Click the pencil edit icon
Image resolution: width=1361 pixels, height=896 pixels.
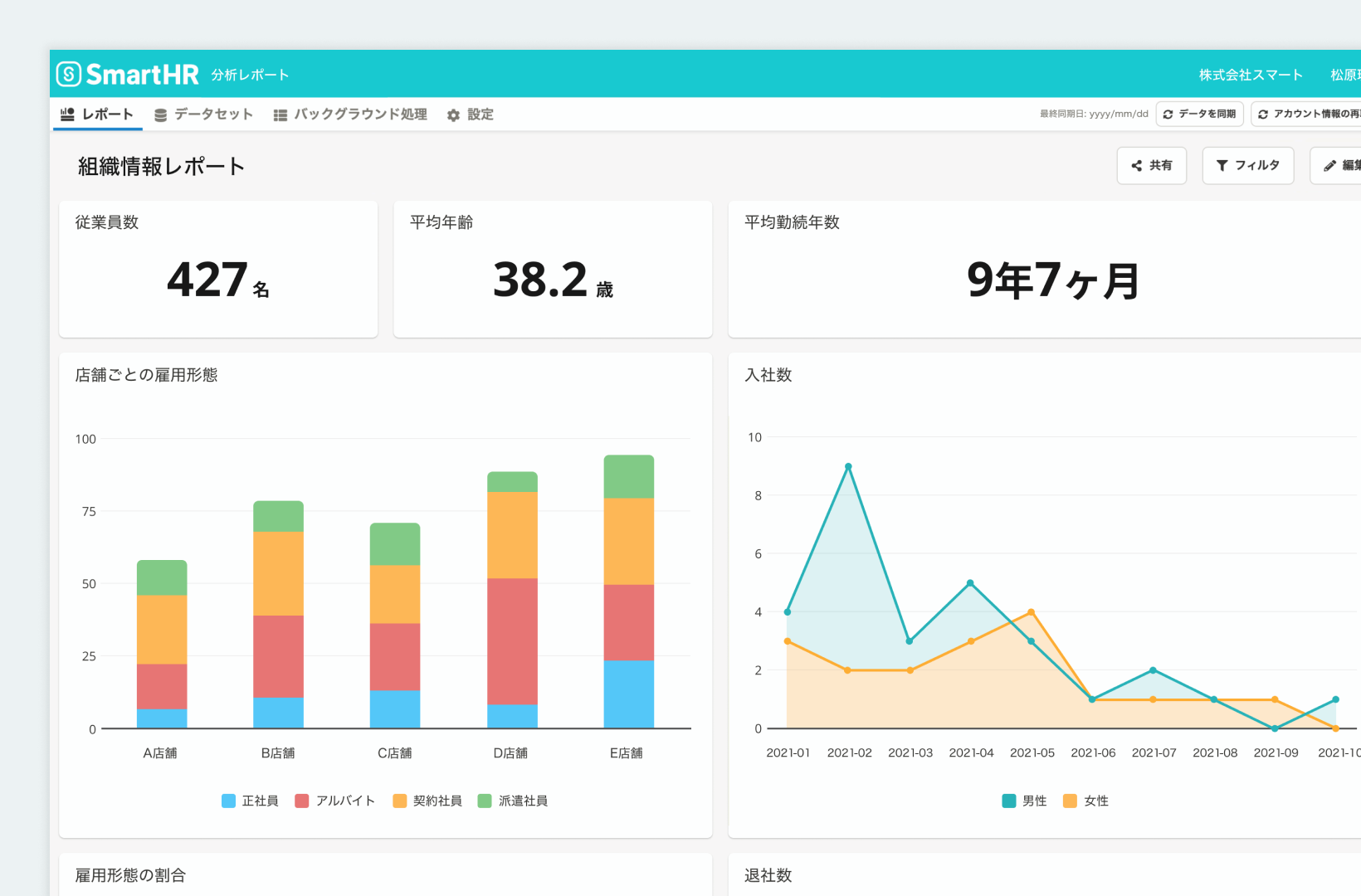pos(1329,166)
